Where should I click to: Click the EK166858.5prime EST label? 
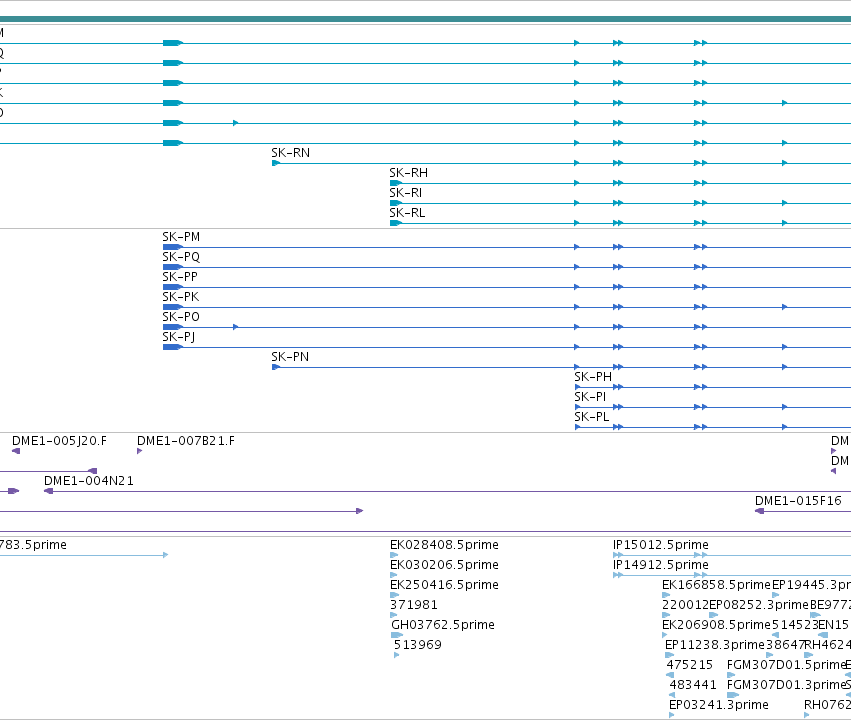pyautogui.click(x=716, y=585)
